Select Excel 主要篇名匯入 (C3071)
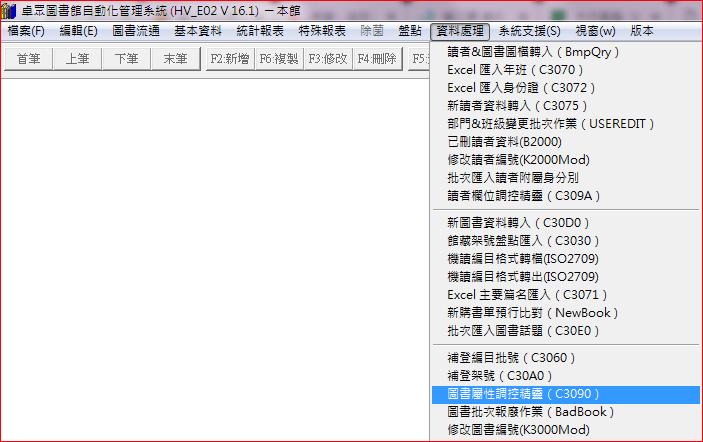Screen dimensions: 703x442 (x=566, y=295)
